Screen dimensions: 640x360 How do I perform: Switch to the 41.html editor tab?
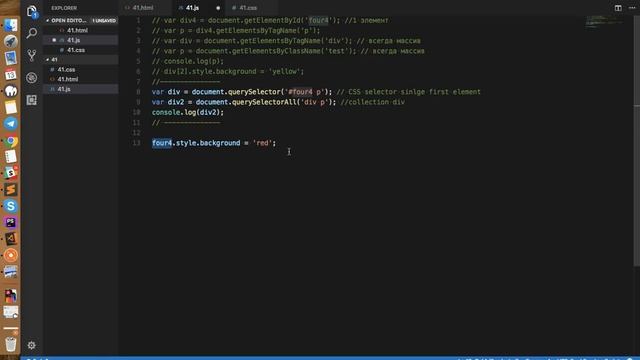click(x=143, y=8)
